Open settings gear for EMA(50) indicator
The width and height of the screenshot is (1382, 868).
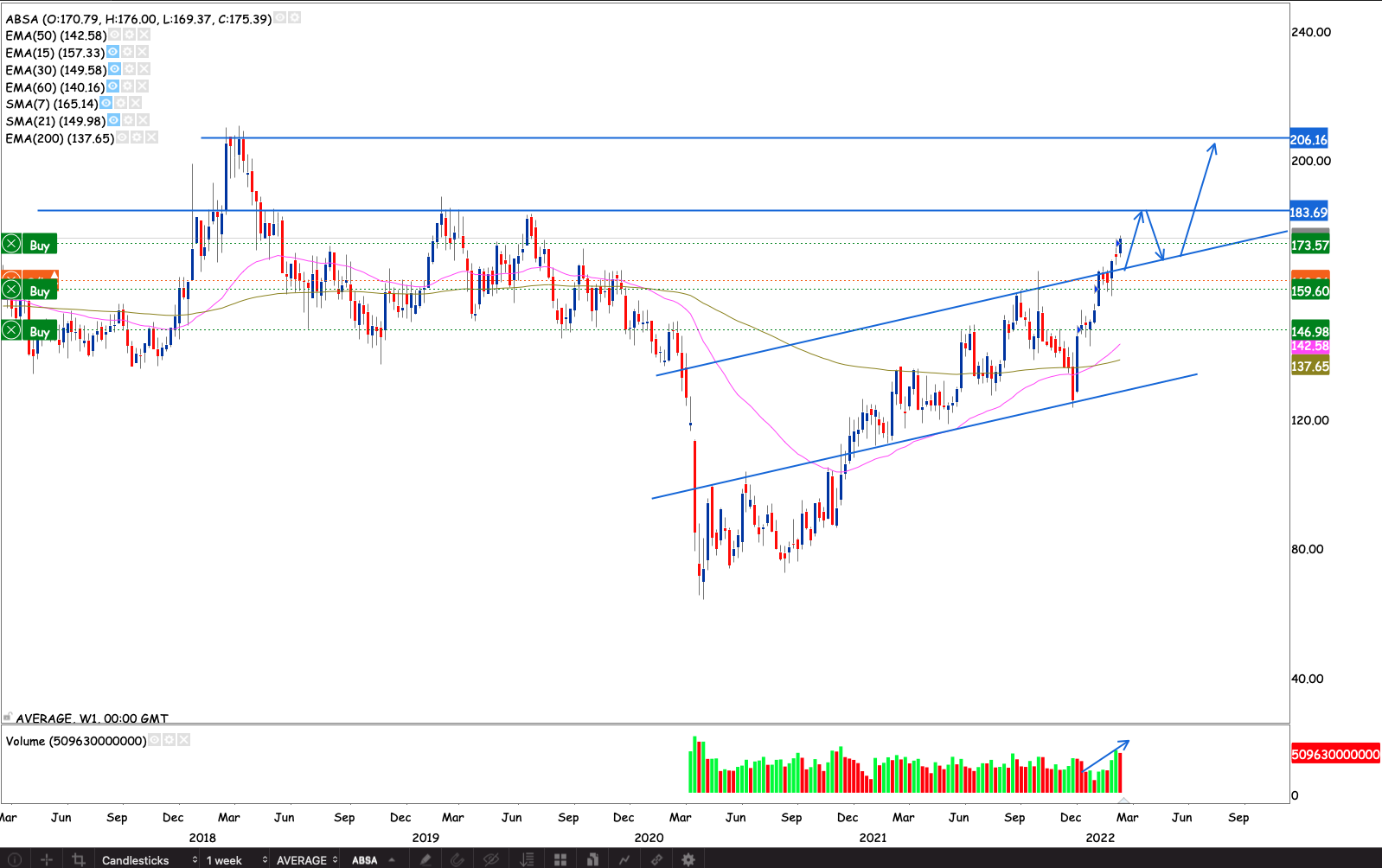(129, 35)
